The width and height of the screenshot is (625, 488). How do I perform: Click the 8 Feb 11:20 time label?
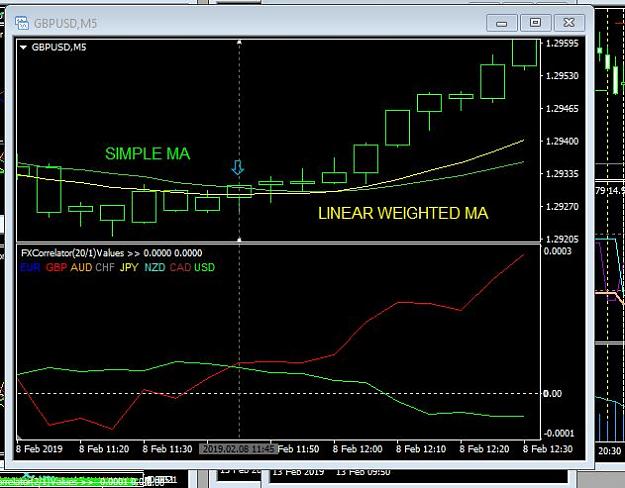pos(104,449)
